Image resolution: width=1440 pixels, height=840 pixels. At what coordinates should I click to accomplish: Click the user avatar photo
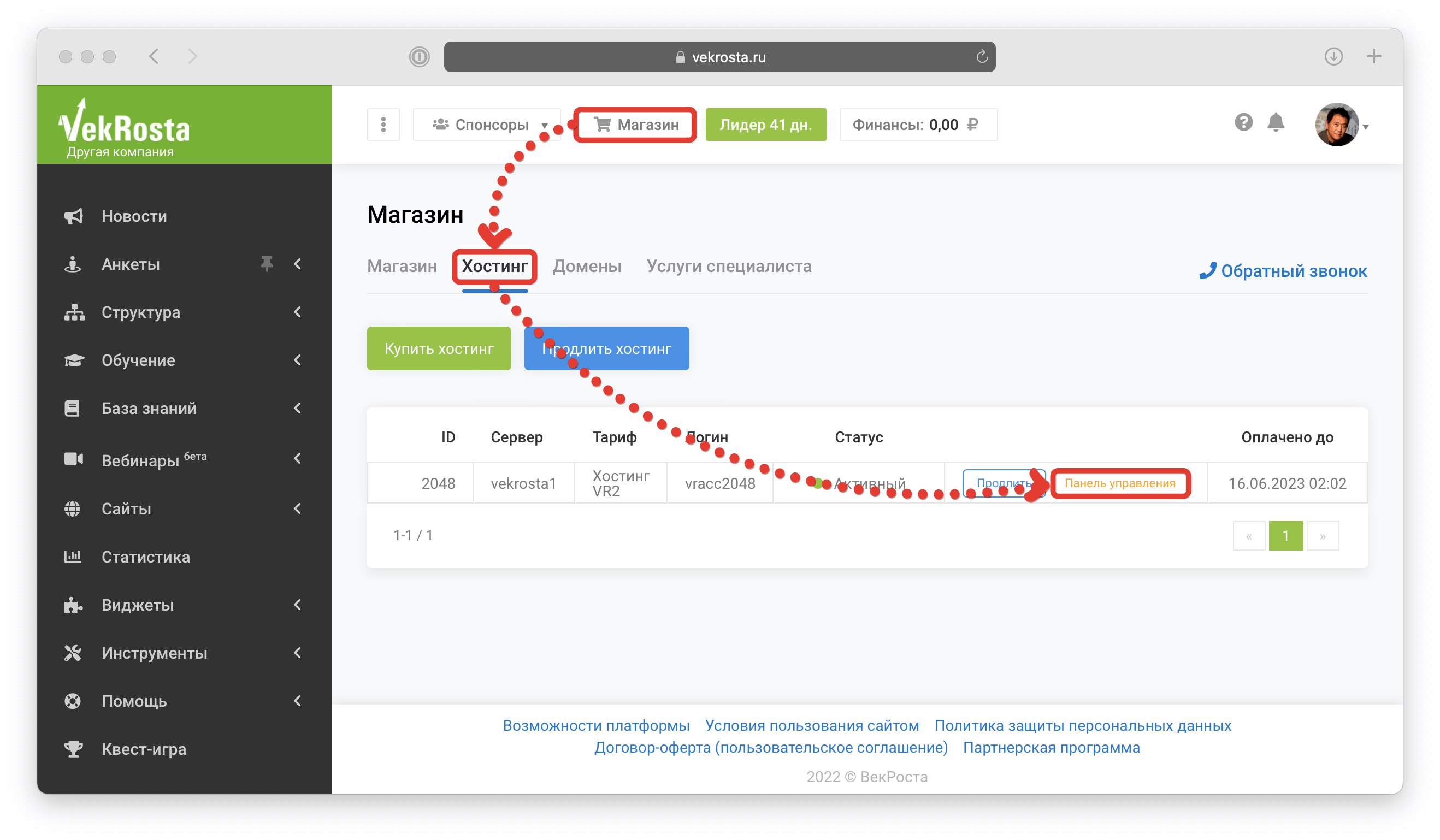tap(1337, 125)
